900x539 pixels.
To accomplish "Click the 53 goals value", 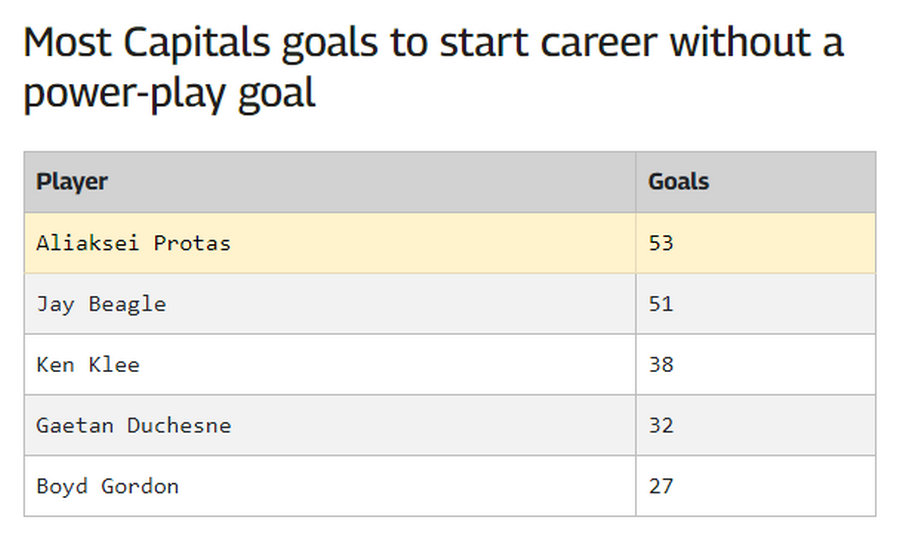I will (661, 243).
